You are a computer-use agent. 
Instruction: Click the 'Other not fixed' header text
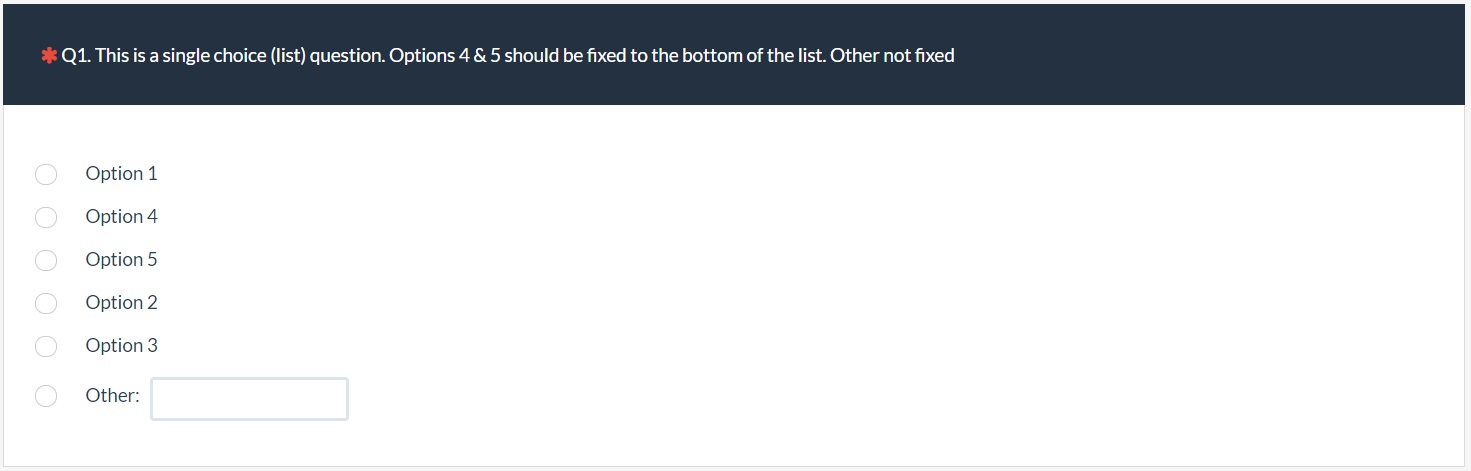[892, 56]
